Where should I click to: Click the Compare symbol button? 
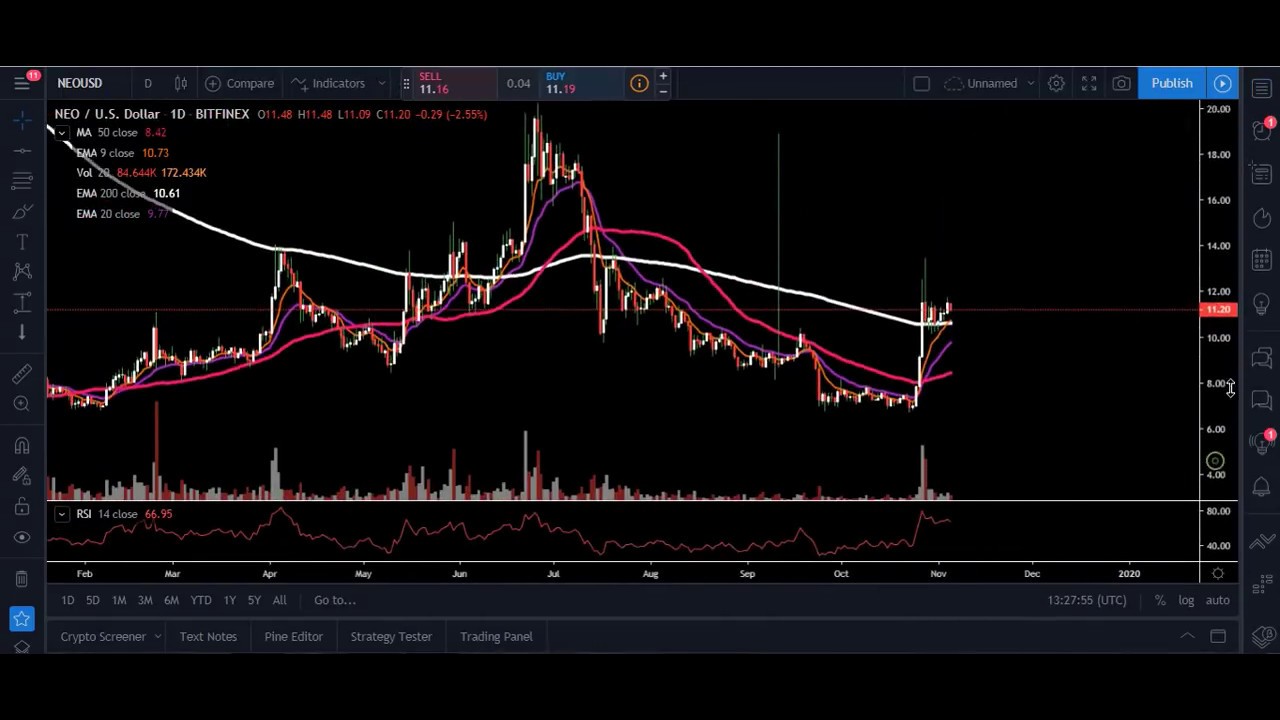240,83
